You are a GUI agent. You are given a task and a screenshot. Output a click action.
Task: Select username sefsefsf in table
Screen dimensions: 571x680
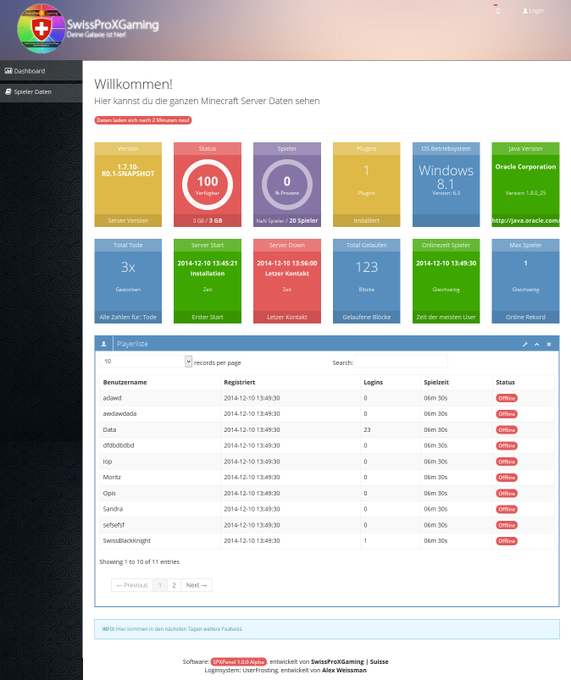click(x=114, y=525)
